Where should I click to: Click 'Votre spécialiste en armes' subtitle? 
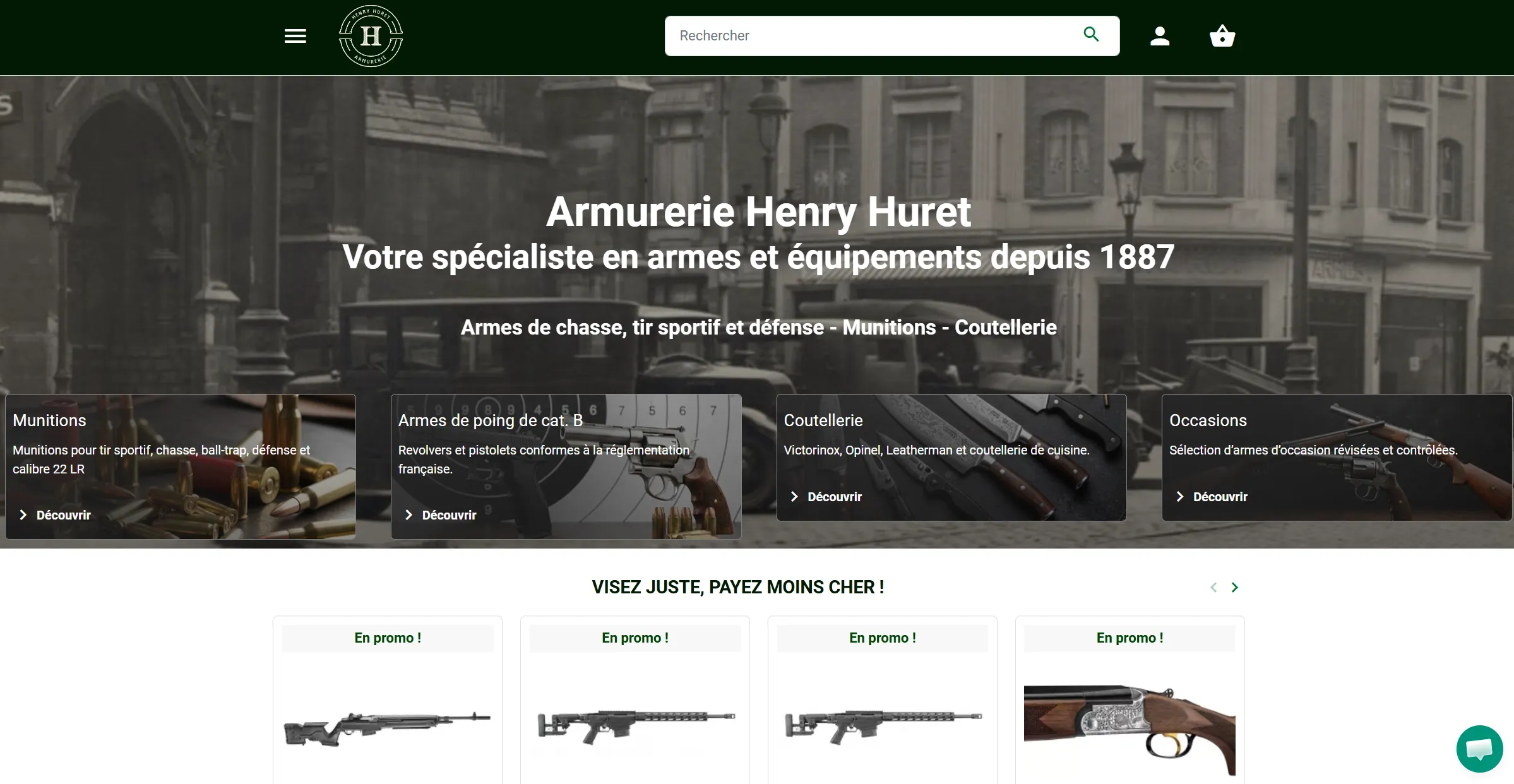coord(758,257)
